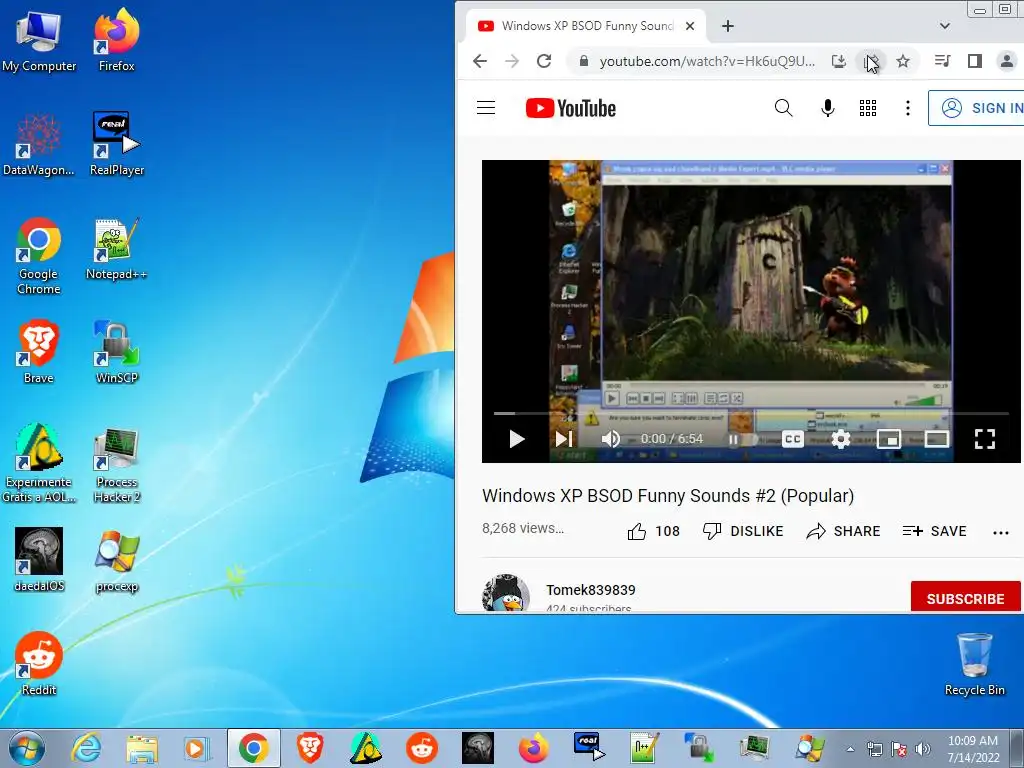Click Tomek839839 channel avatar
This screenshot has height=768, width=1024.
pyautogui.click(x=505, y=594)
